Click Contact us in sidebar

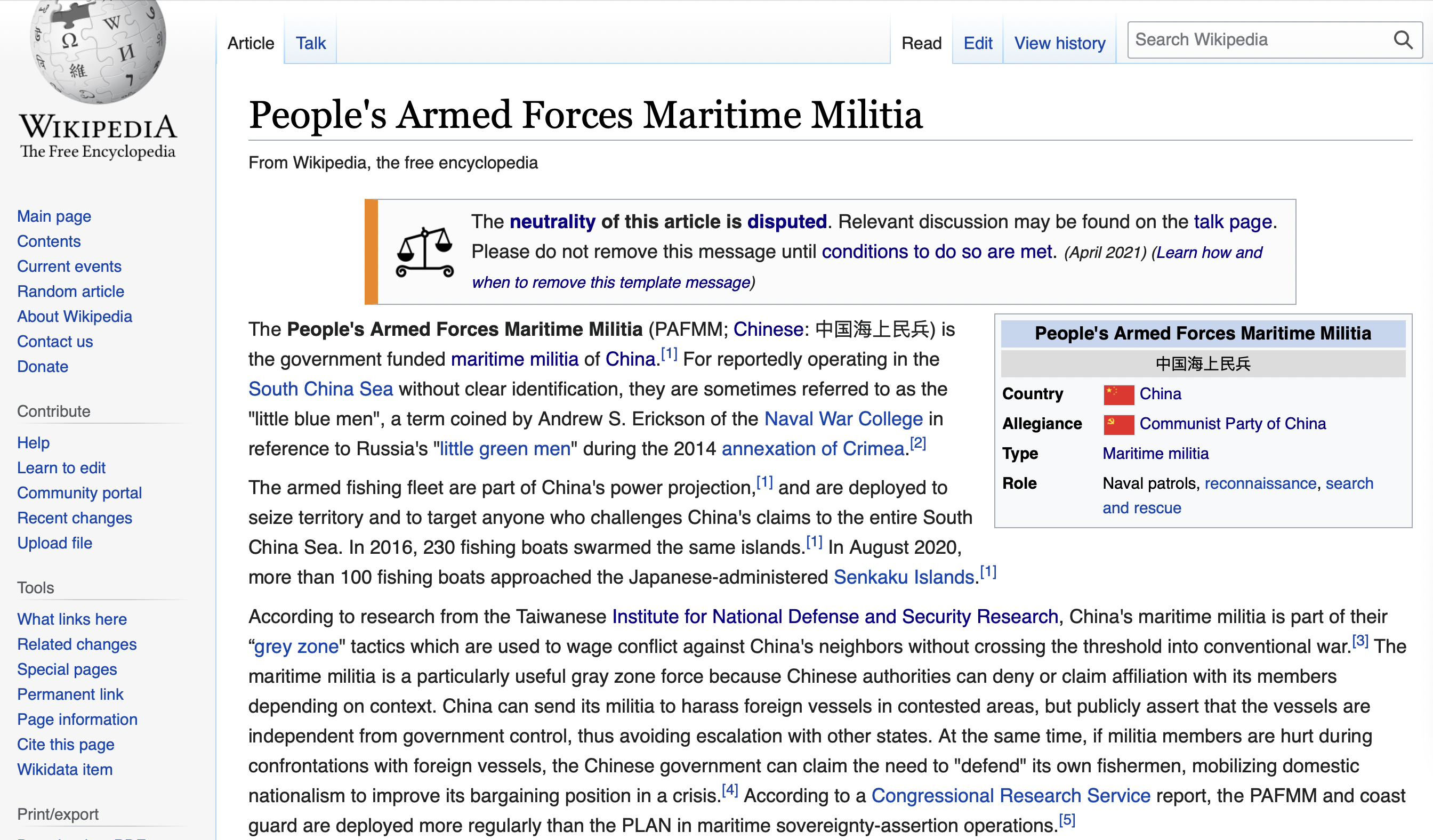coord(55,341)
